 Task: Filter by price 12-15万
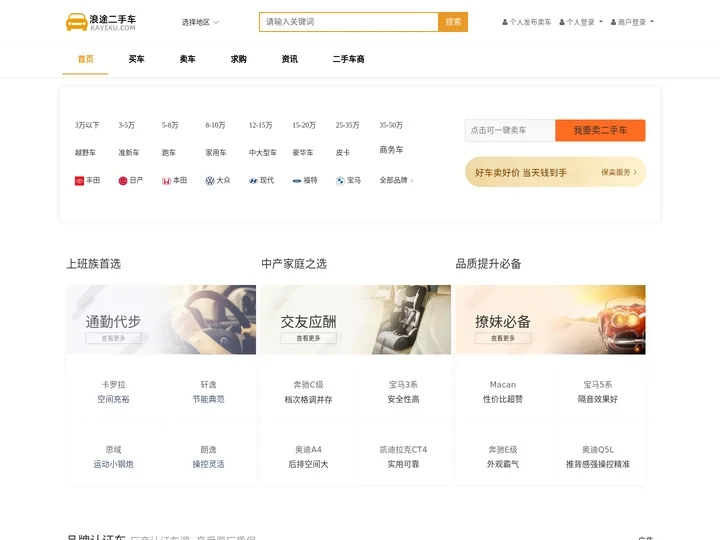260,125
